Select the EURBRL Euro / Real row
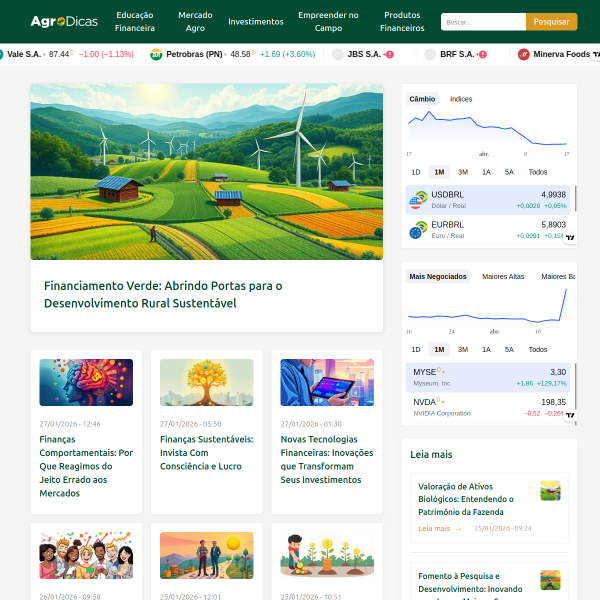Image resolution: width=600 pixels, height=600 pixels. [x=488, y=230]
